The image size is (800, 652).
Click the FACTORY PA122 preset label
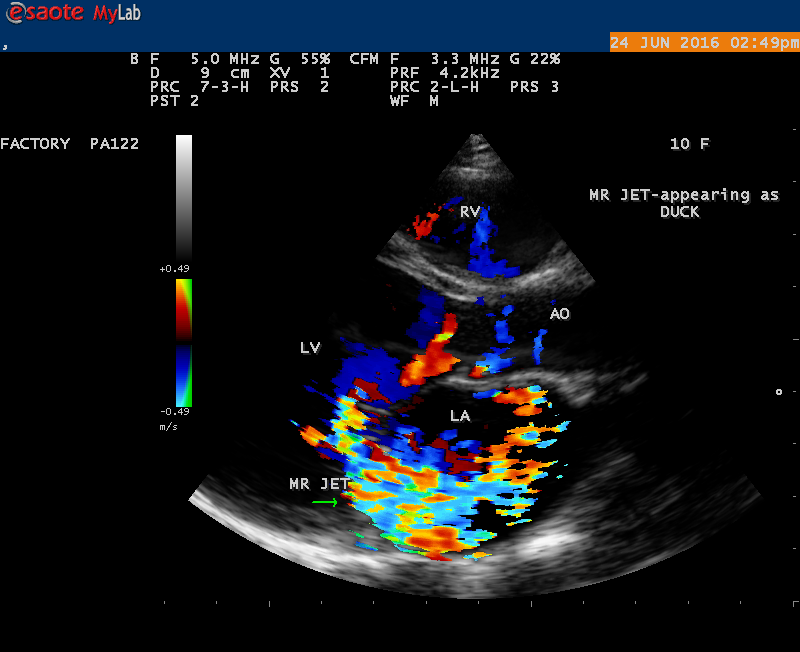(69, 144)
